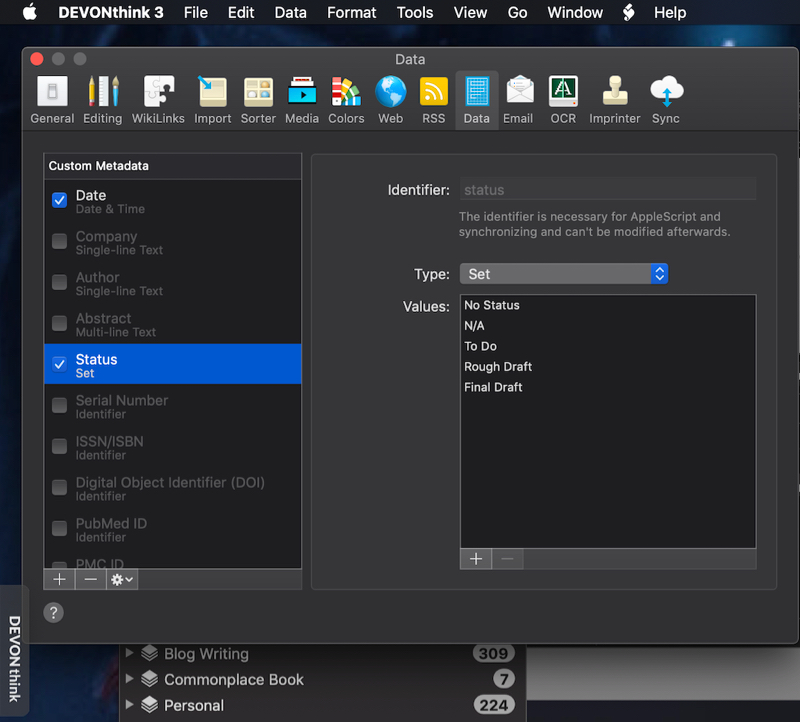Screen dimensions: 800x722
Task: Open the Email preferences icon
Action: pos(519,98)
